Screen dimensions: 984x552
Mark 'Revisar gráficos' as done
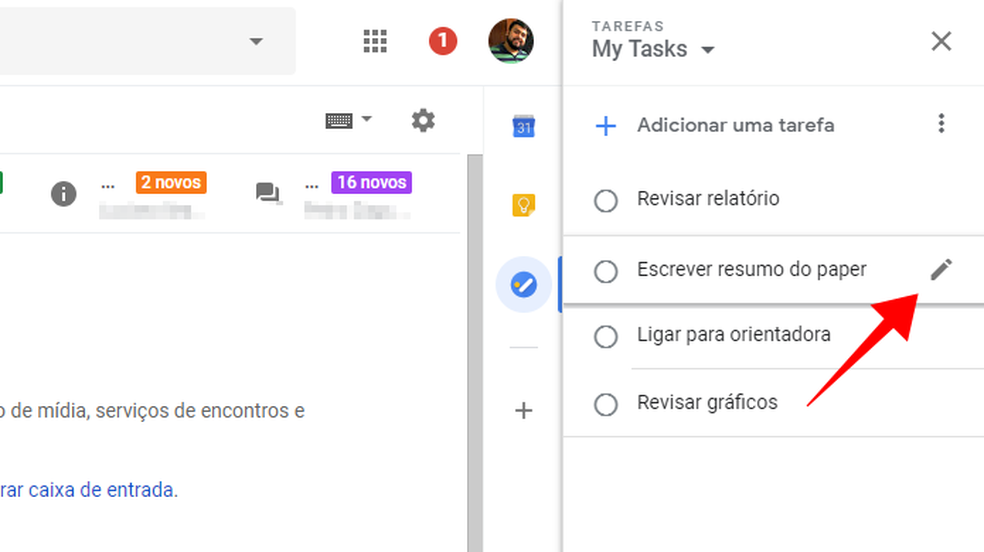click(606, 405)
